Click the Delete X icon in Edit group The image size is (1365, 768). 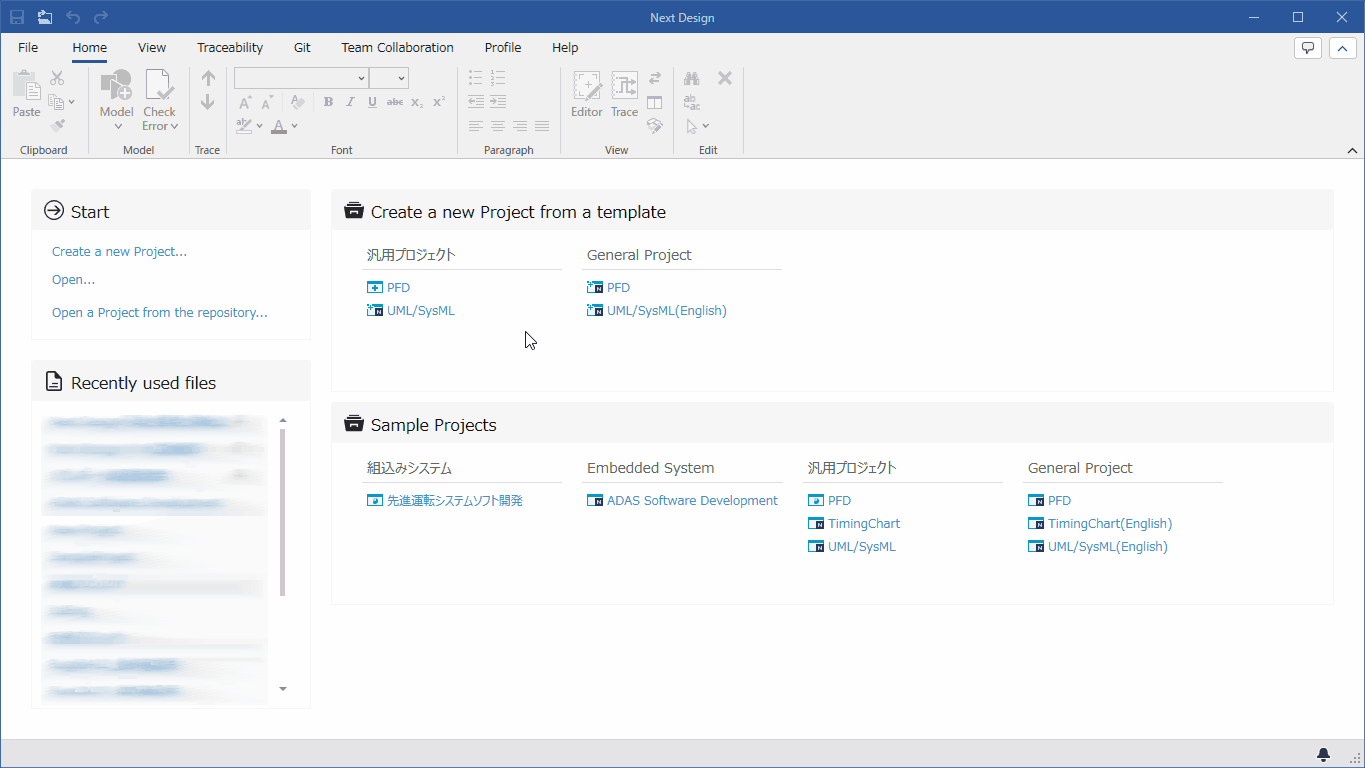pyautogui.click(x=725, y=78)
